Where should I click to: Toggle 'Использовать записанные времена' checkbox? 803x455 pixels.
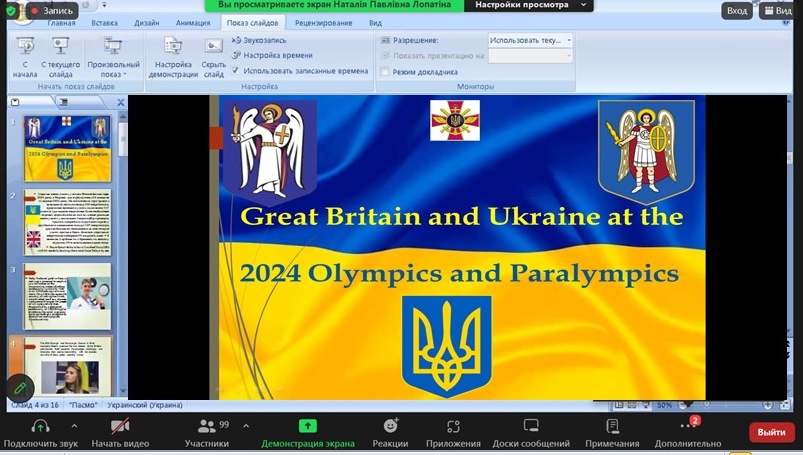tap(236, 71)
